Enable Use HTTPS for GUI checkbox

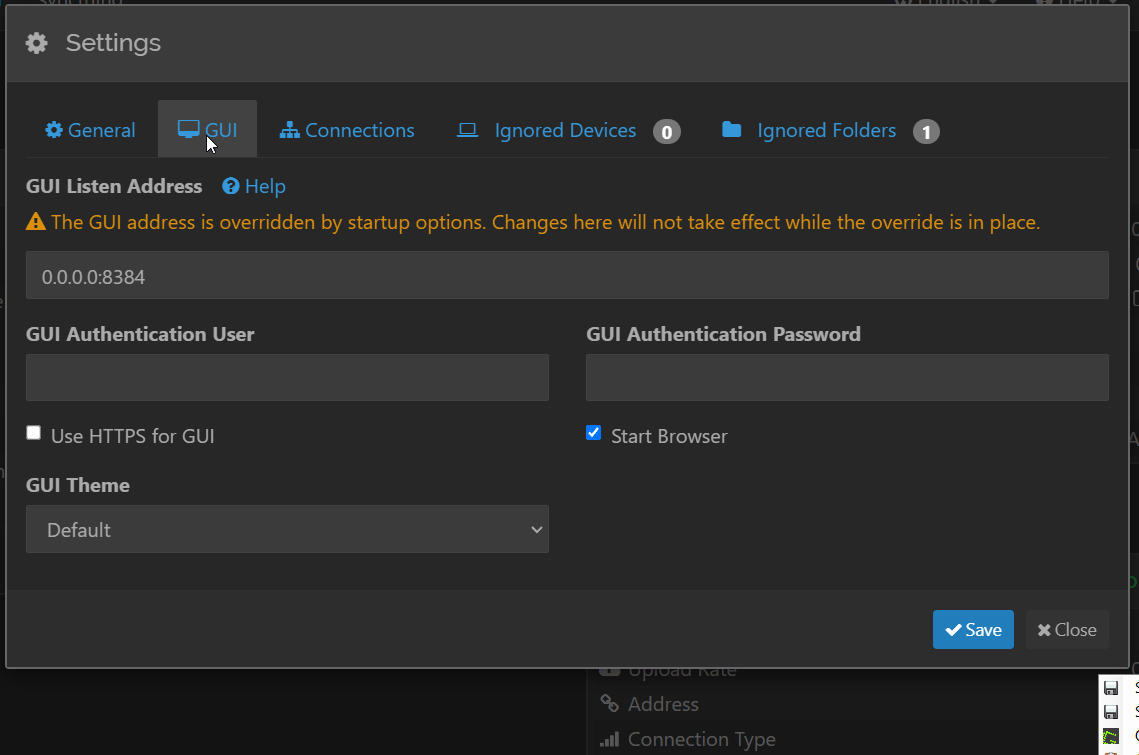tap(34, 433)
